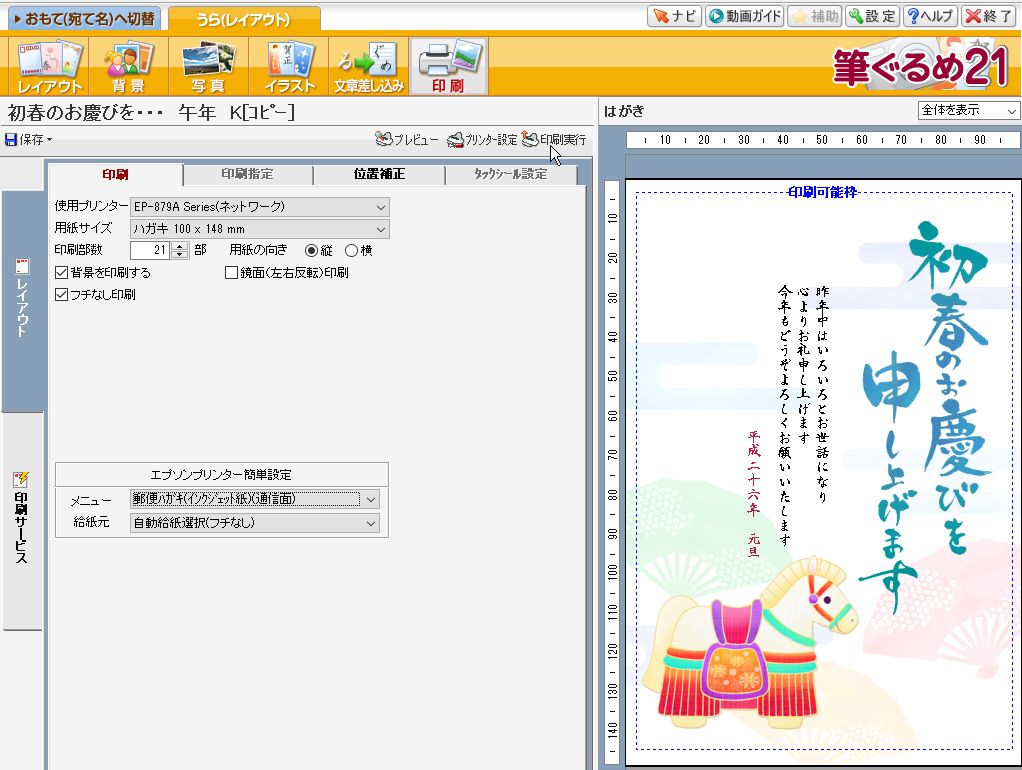Click the プレビュー (preview) icon
This screenshot has height=770, width=1022.
pos(408,140)
